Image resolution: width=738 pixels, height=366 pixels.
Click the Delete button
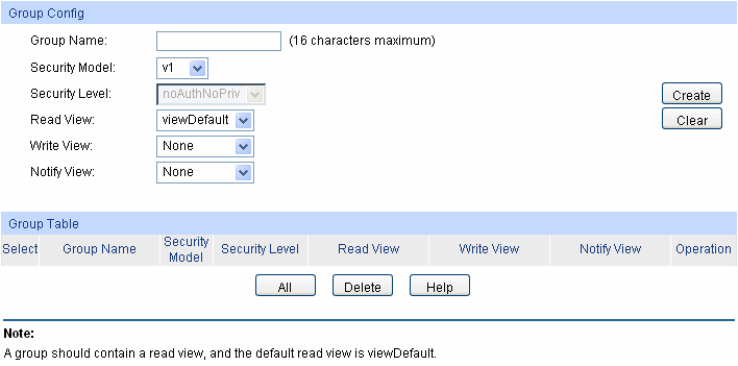pos(362,286)
